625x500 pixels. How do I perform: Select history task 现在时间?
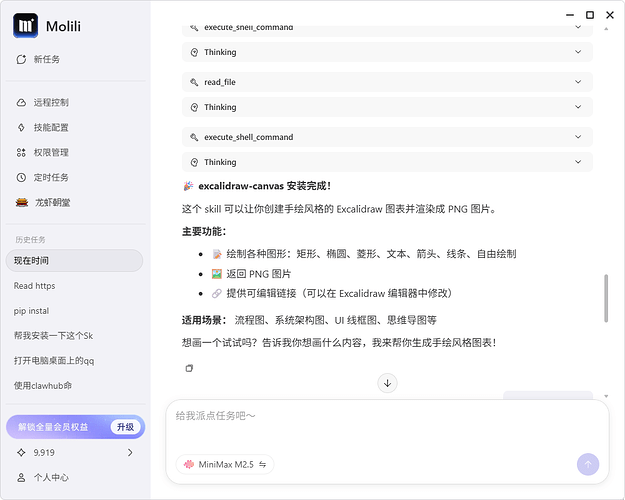[75, 261]
